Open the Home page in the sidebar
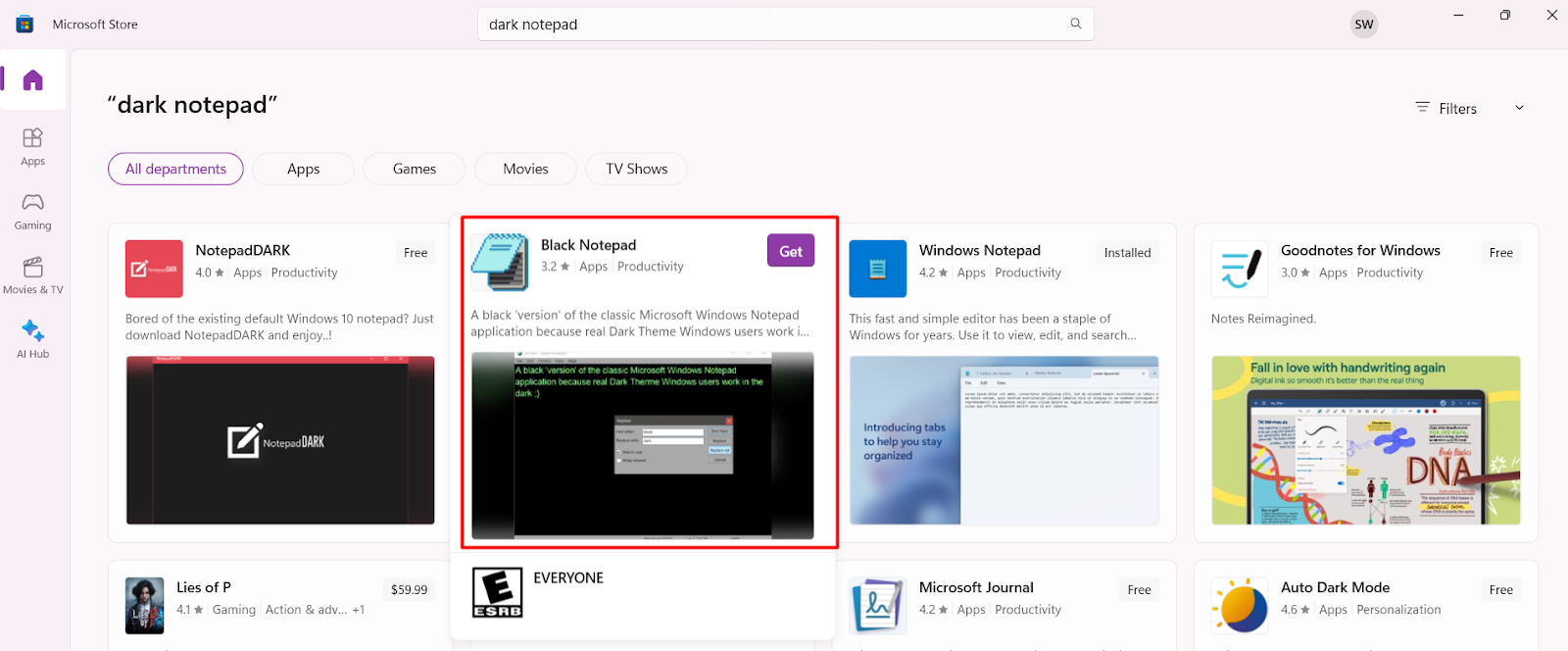 (33, 79)
